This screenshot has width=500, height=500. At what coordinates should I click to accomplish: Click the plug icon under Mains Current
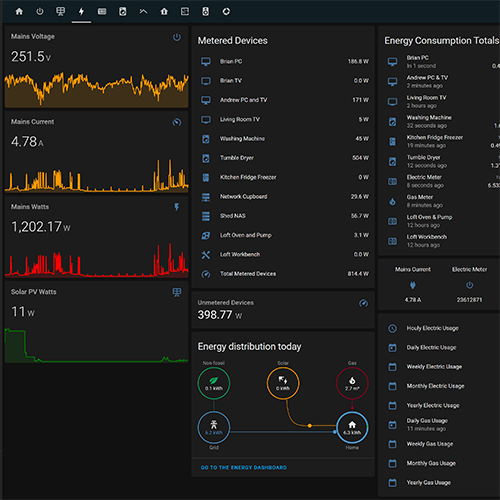coord(413,285)
